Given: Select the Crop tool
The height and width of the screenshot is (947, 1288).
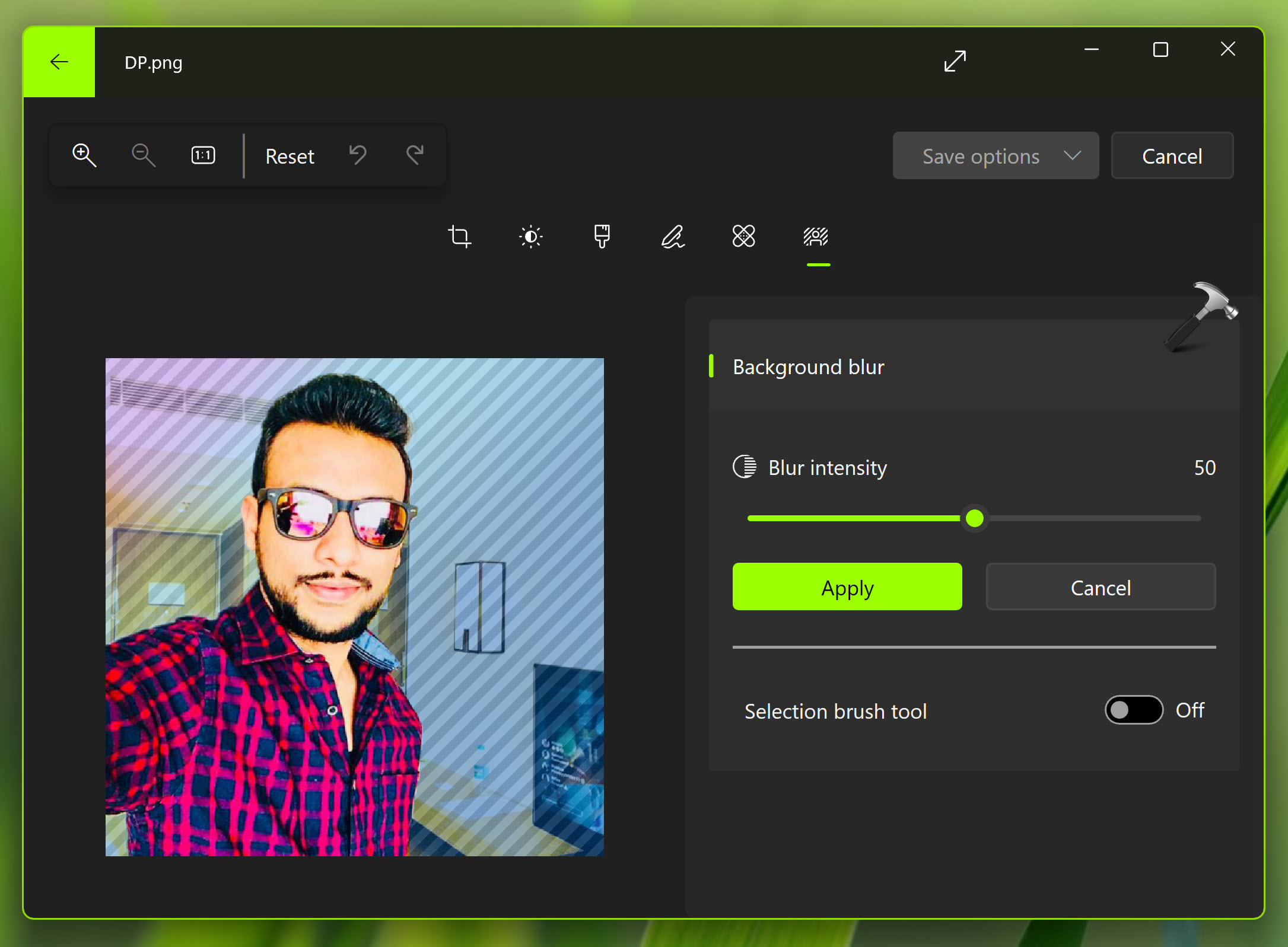Looking at the screenshot, I should pos(460,237).
